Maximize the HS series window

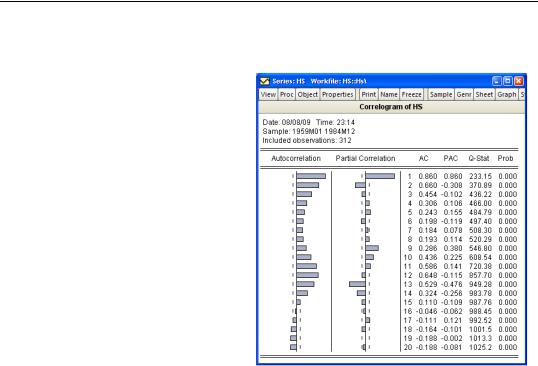point(508,81)
